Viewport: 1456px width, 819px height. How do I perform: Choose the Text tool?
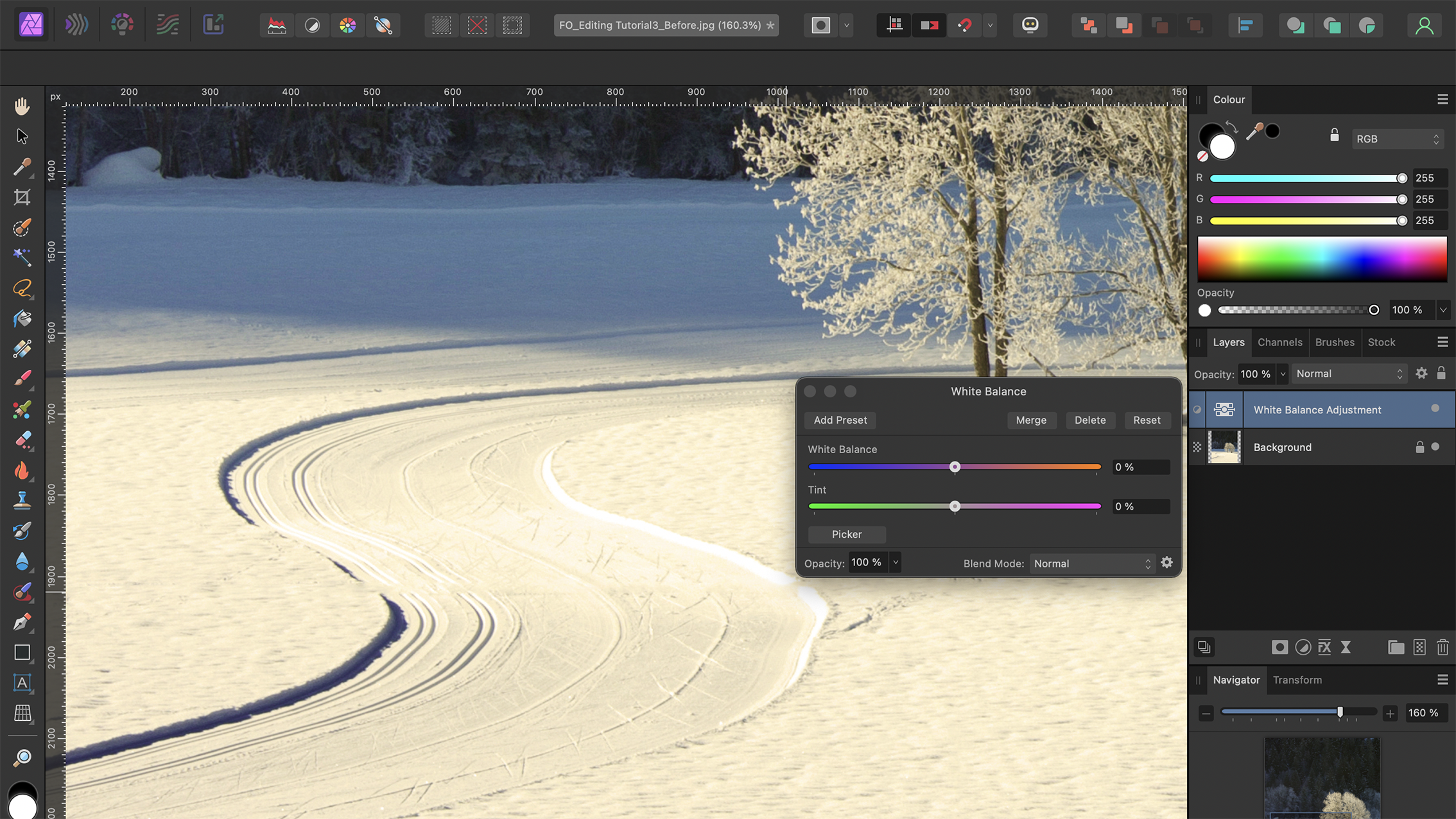(22, 682)
